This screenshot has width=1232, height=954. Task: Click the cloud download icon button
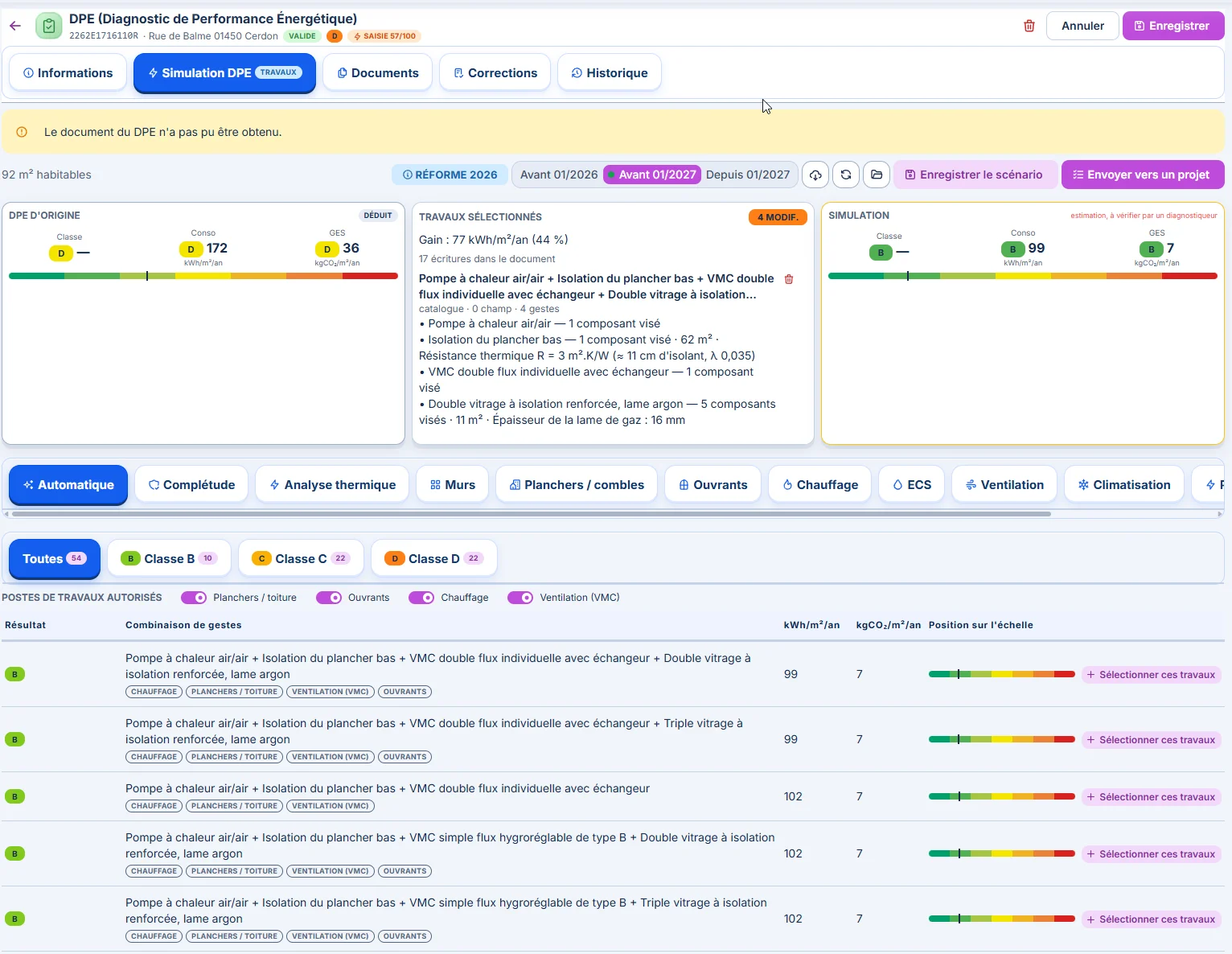click(815, 175)
